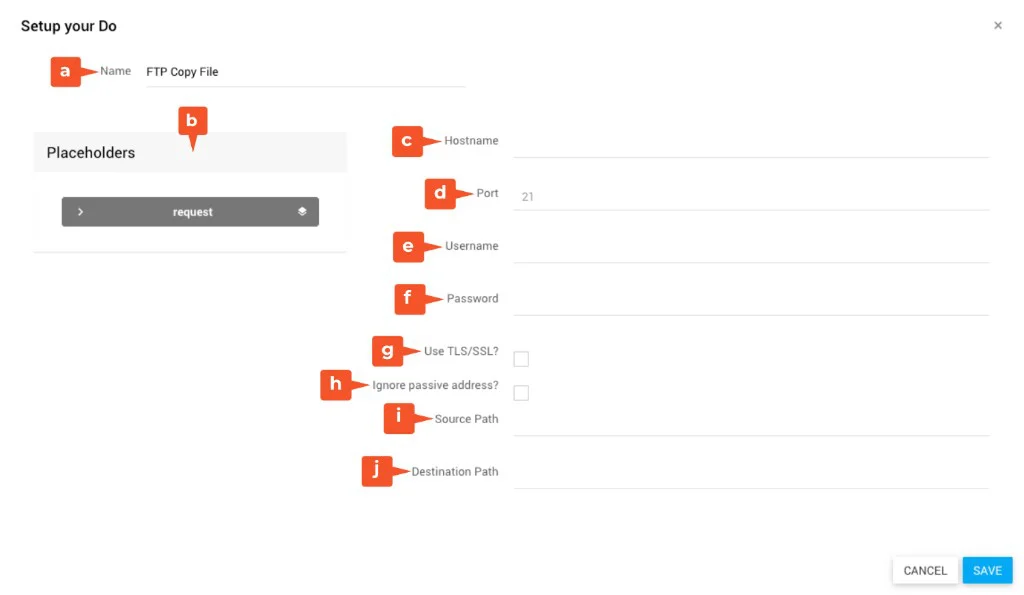Image resolution: width=1024 pixels, height=595 pixels.
Task: Click the Port field showing 21
Action: [750, 196]
